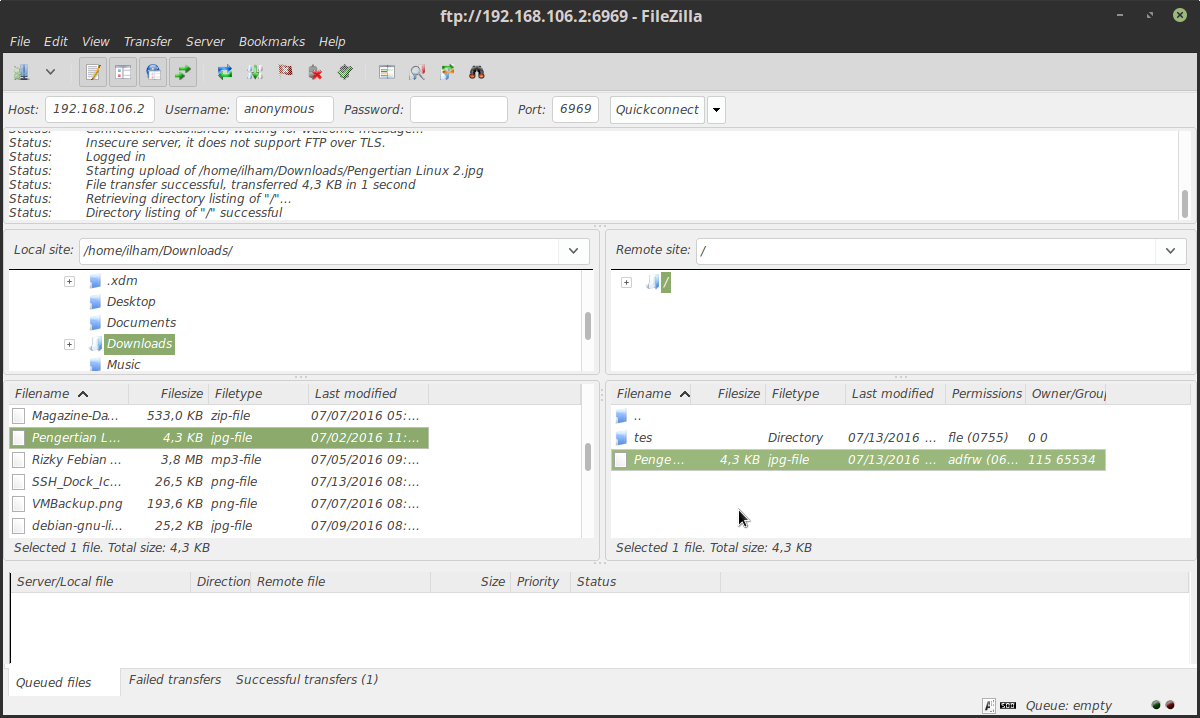Open the Edit menu
Image resolution: width=1200 pixels, height=718 pixels.
click(56, 41)
